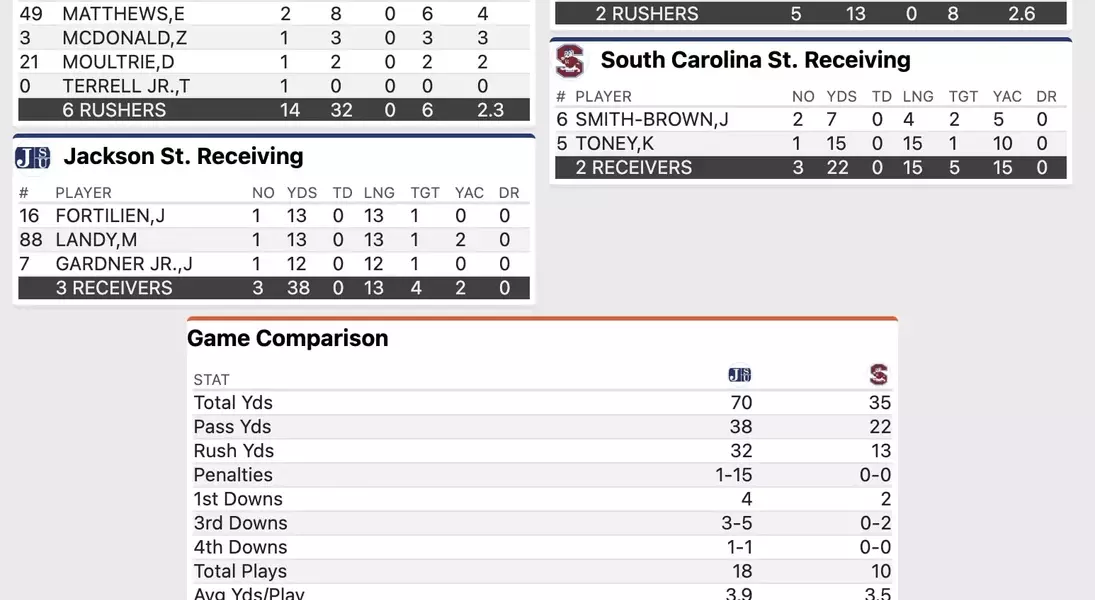1095x600 pixels.
Task: Select MCDONALD,Z rushing row
Action: (274, 38)
